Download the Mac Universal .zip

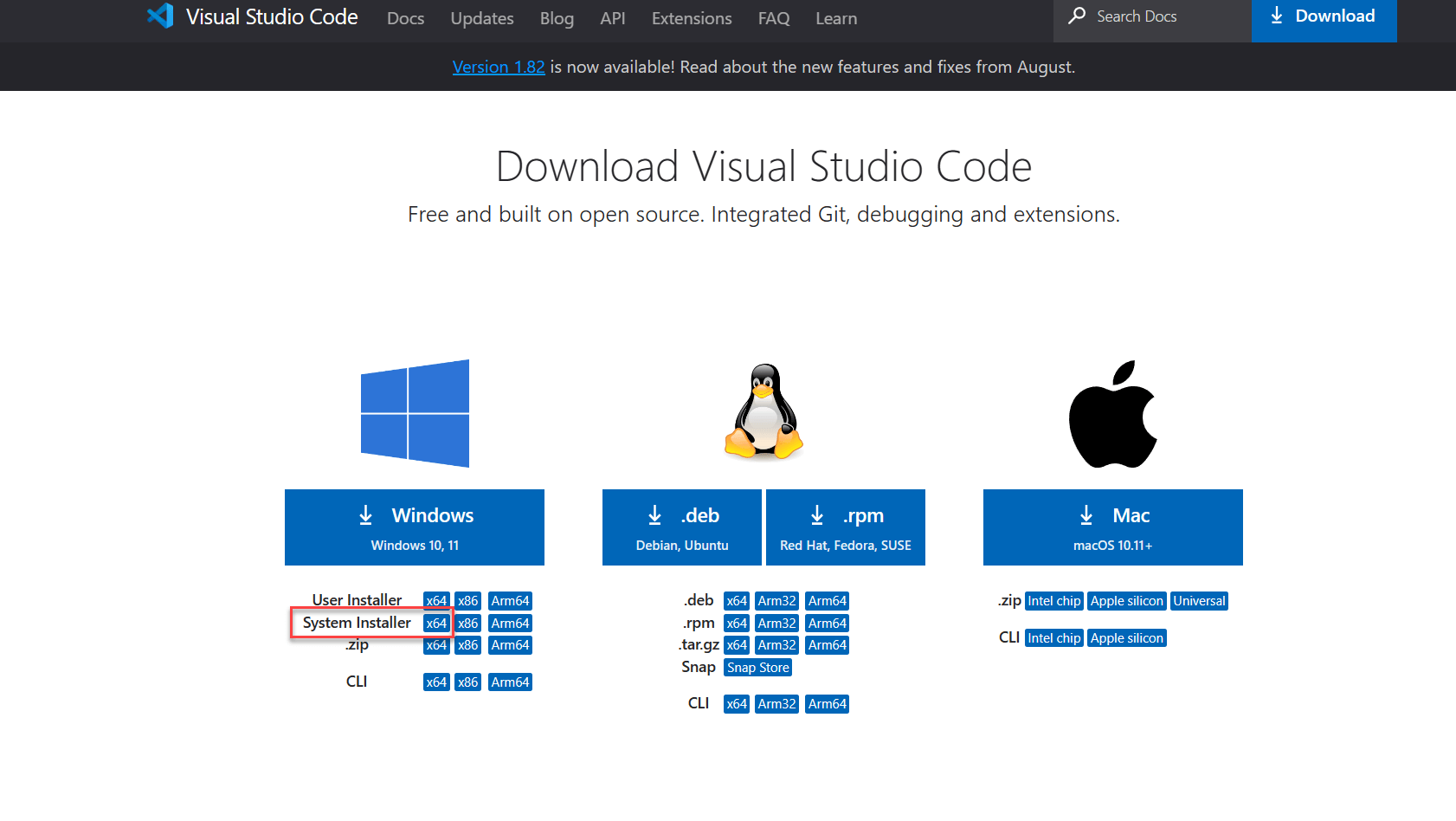point(1199,601)
